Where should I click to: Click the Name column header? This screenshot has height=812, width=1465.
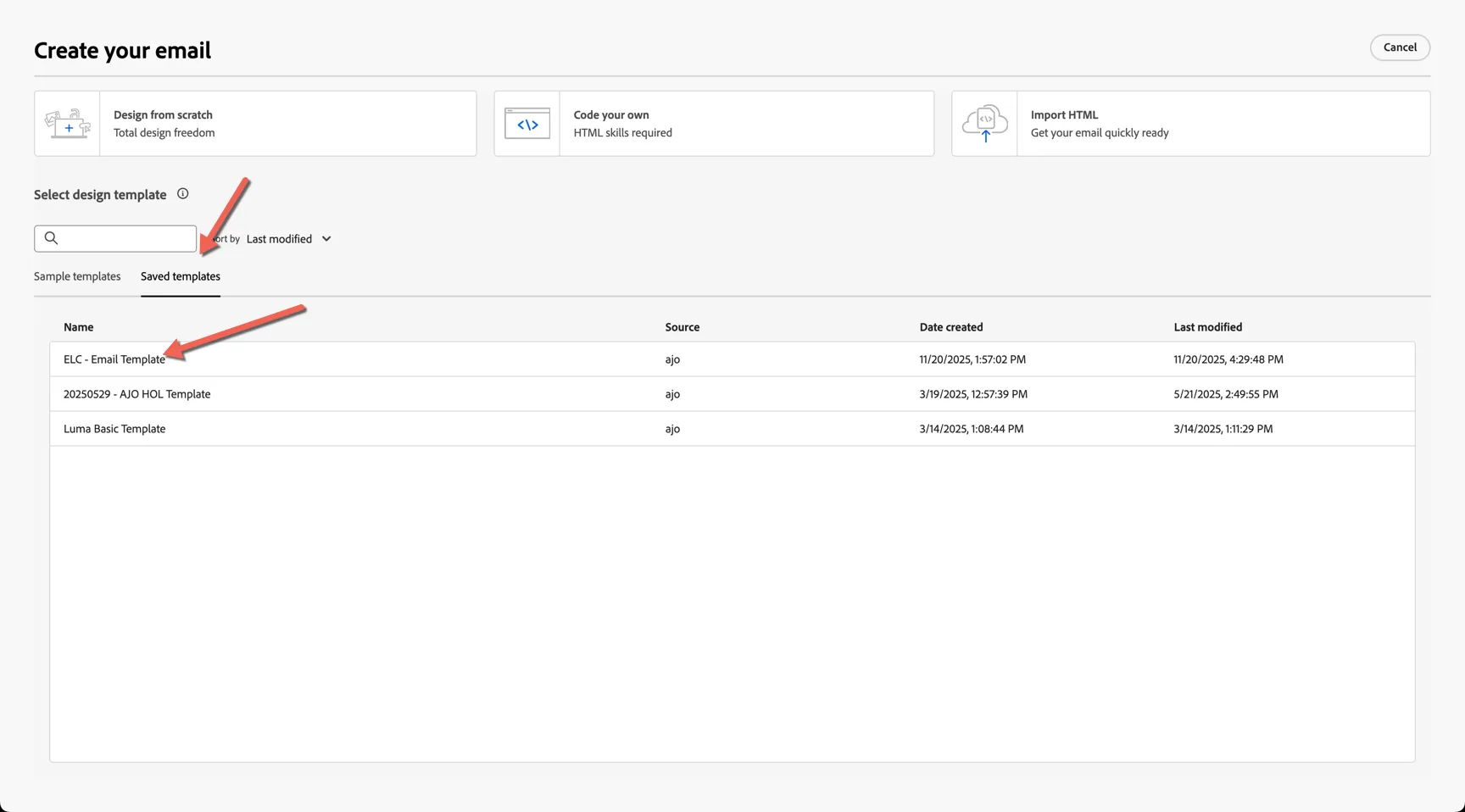pos(78,327)
